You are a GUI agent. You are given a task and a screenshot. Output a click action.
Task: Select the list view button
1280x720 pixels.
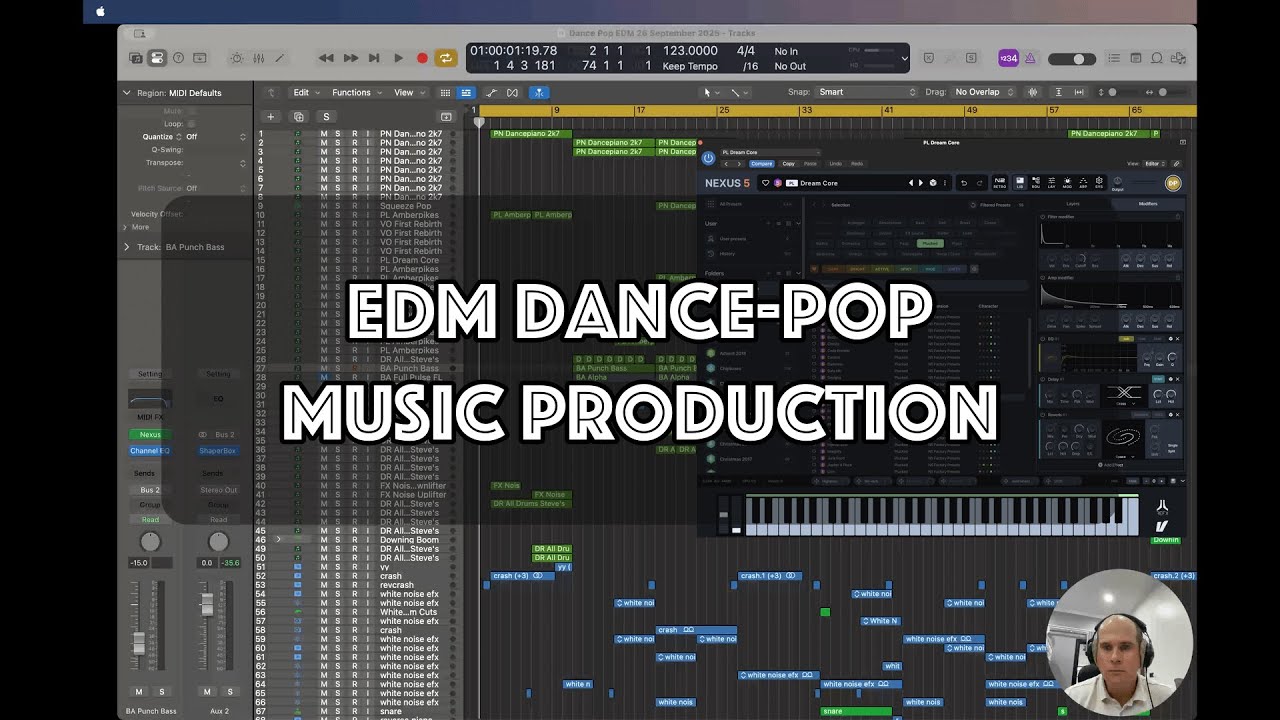(x=466, y=92)
